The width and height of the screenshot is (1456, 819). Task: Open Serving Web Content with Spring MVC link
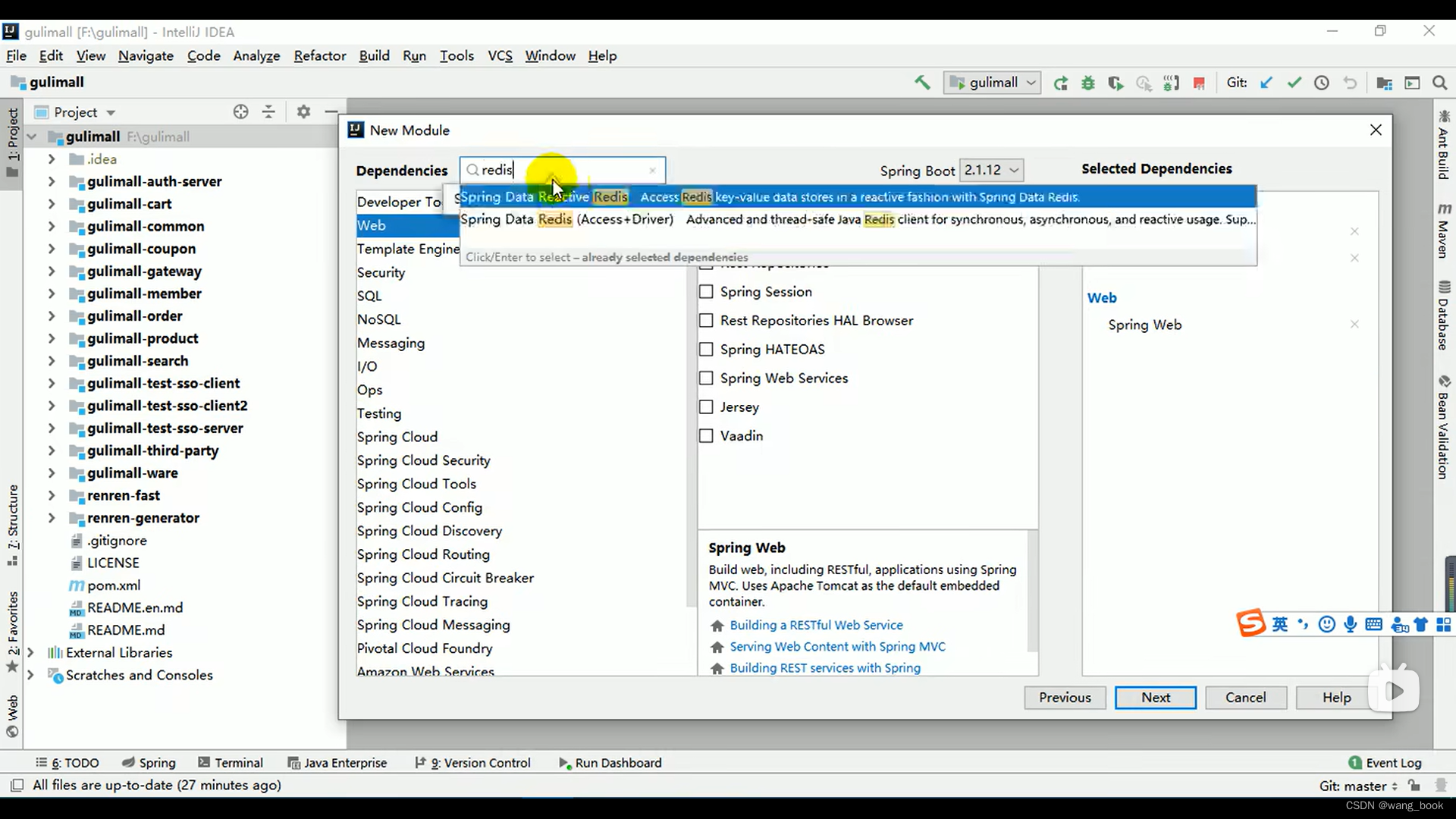[x=837, y=647]
